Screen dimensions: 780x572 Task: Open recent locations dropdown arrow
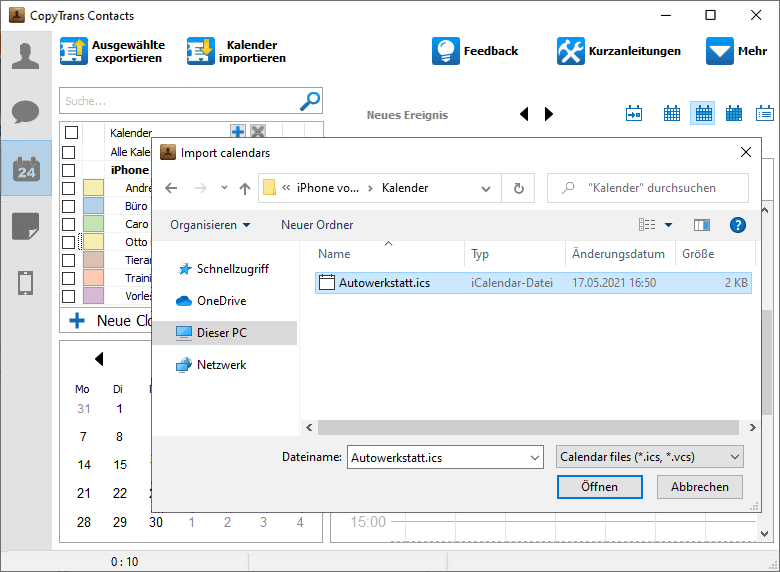(x=224, y=188)
